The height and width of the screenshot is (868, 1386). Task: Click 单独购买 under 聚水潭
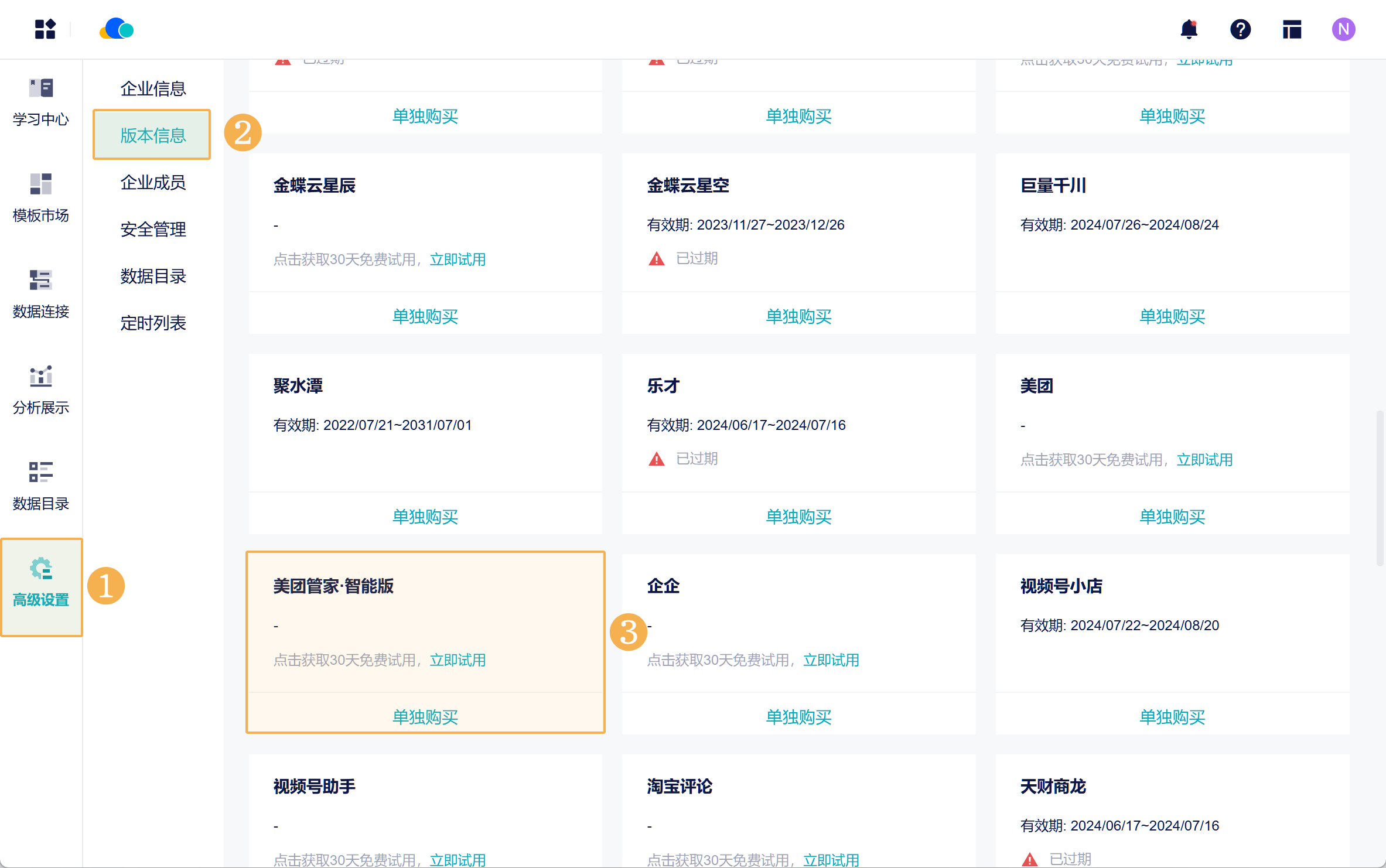click(x=425, y=517)
